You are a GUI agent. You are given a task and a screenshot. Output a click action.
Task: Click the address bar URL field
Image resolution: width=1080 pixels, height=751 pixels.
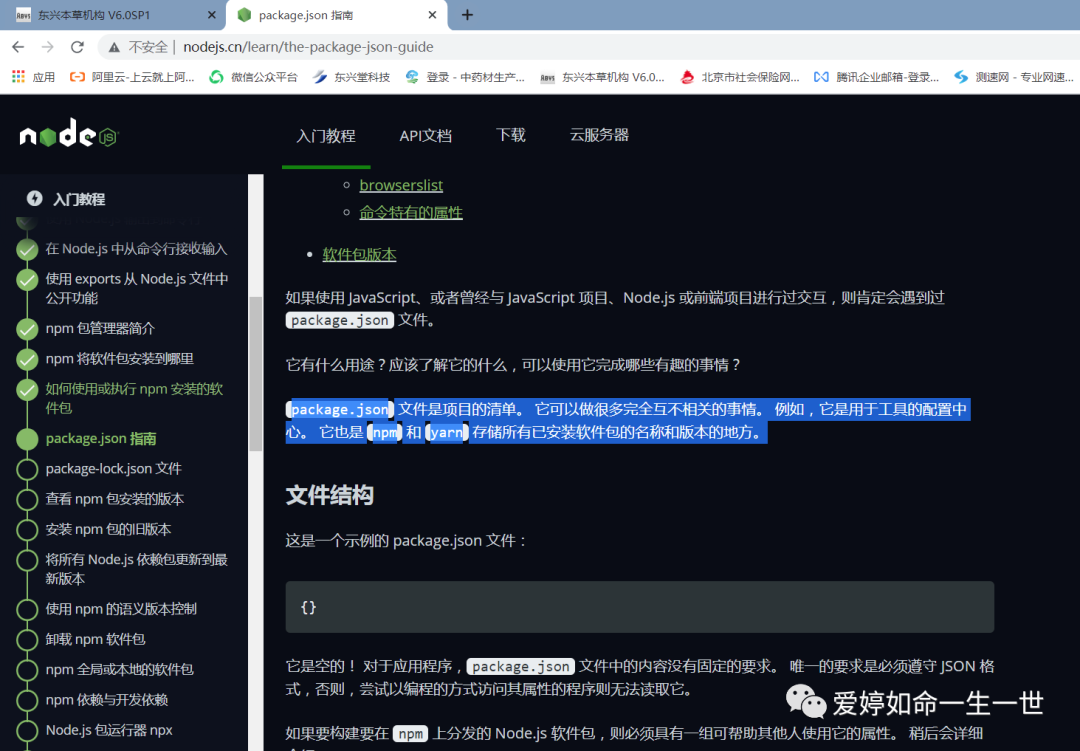click(309, 47)
